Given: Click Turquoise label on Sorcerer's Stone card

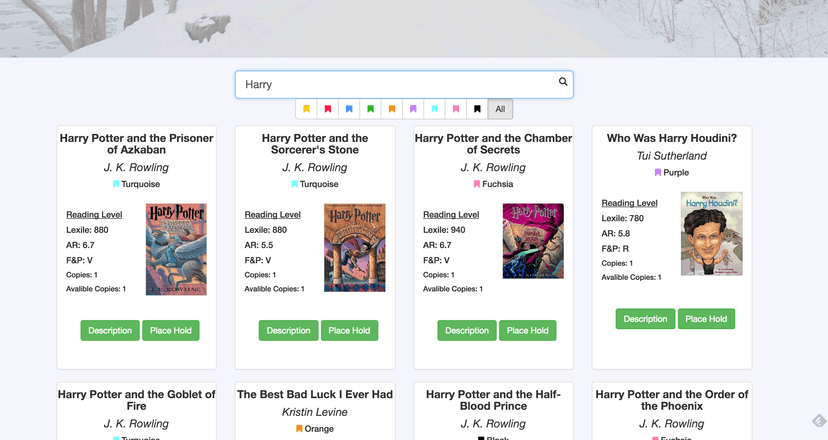Looking at the screenshot, I should coord(315,184).
